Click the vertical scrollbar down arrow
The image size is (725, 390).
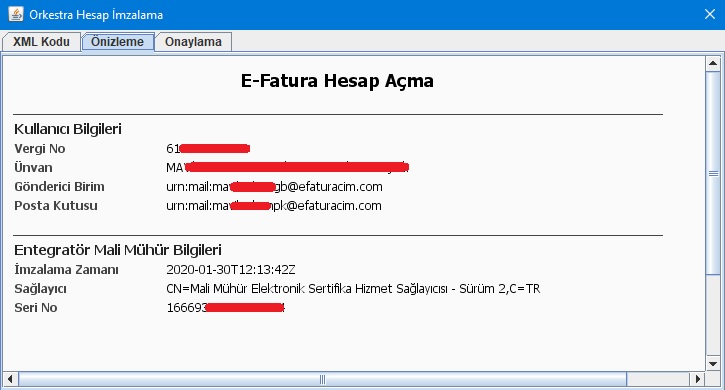coord(713,364)
